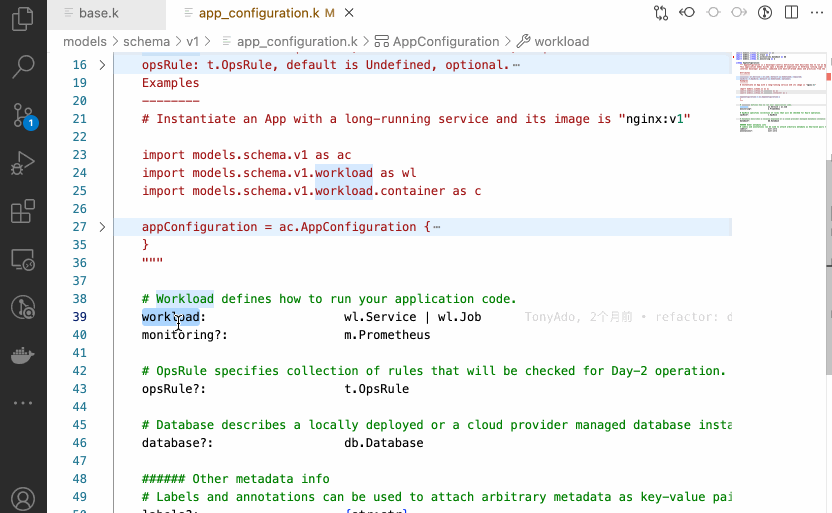The width and height of the screenshot is (832, 513).
Task: Click t.OpsRule type on line 43
Action: click(377, 389)
